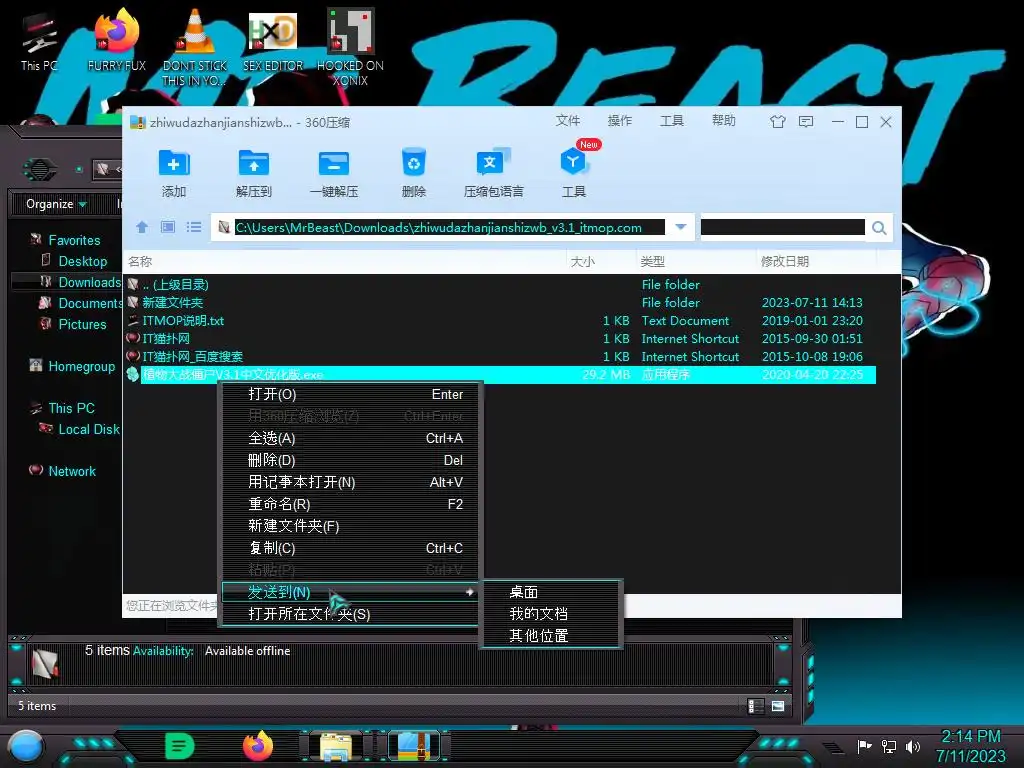
Task: Choose 打开(O) from context menu
Action: pos(350,394)
